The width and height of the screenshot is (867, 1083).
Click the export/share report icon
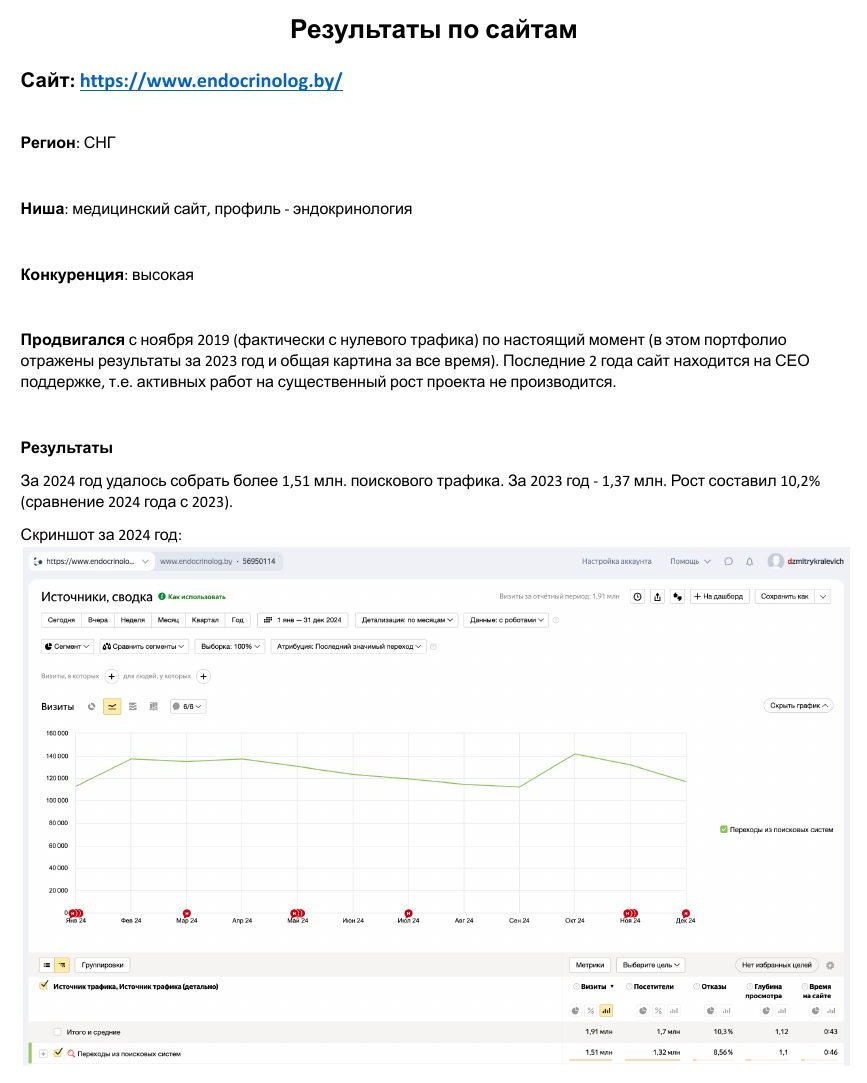tap(658, 597)
